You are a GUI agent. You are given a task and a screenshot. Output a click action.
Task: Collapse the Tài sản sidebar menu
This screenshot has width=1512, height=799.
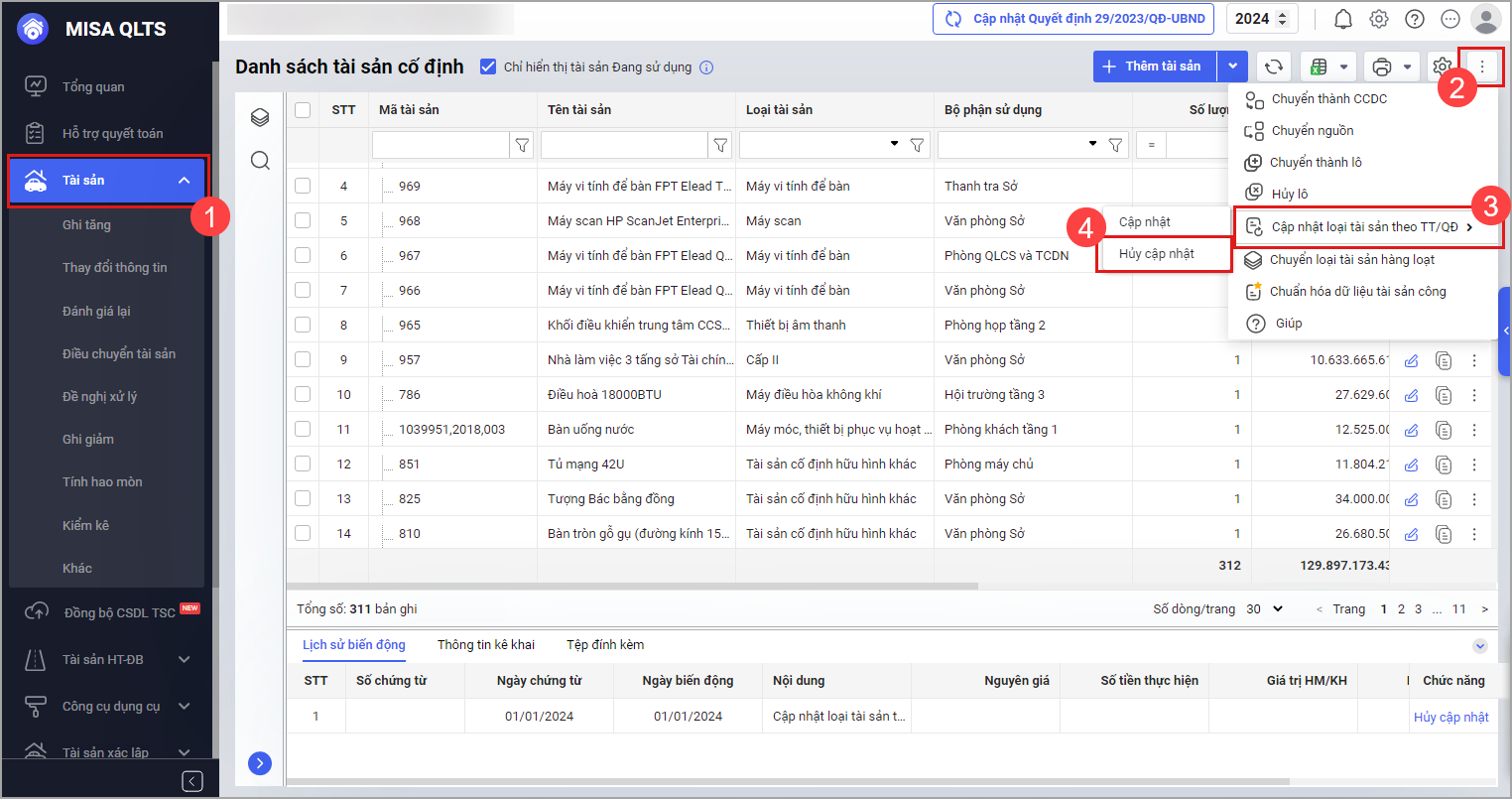pos(184,181)
